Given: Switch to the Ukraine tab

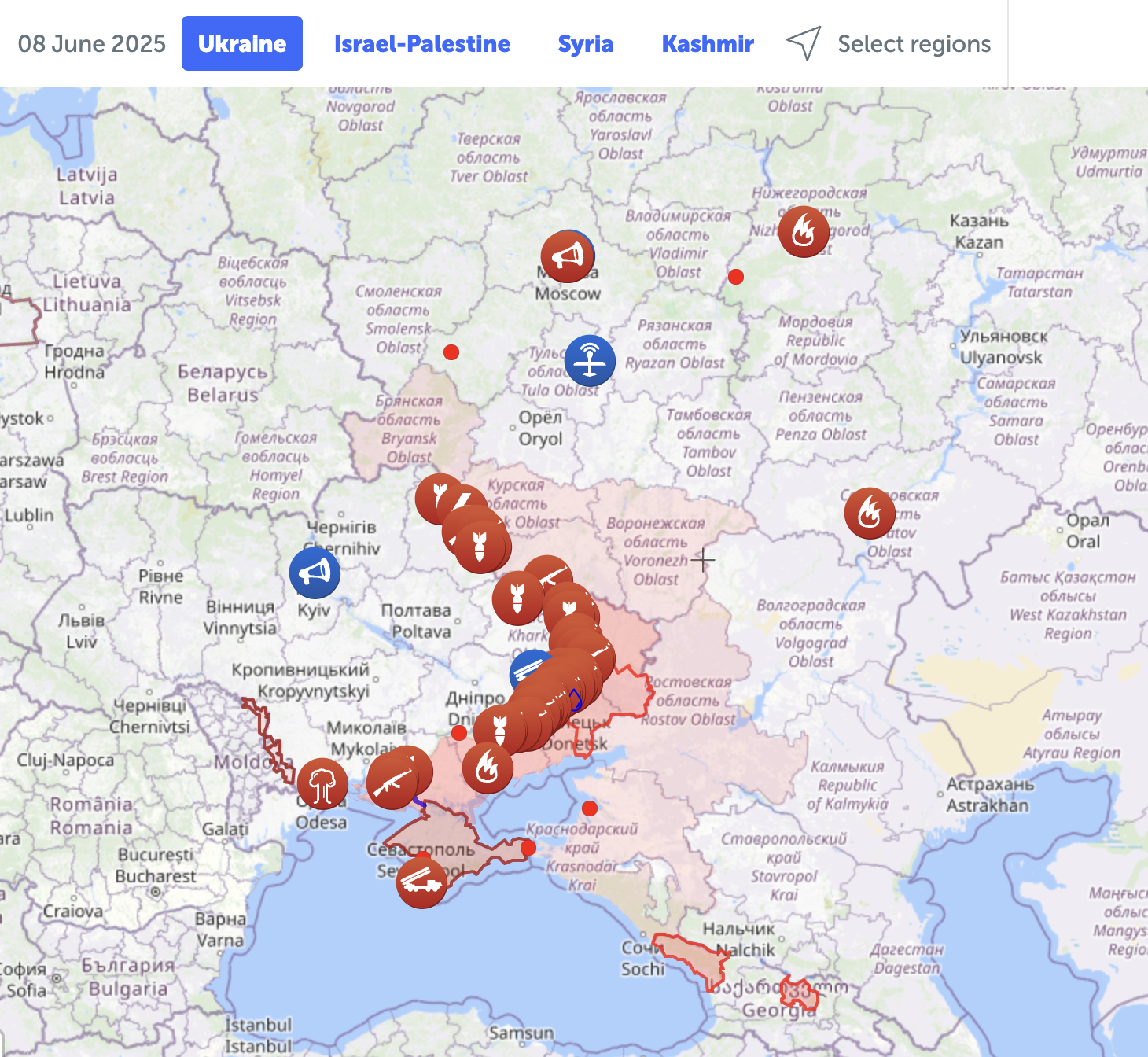Looking at the screenshot, I should 242,43.
